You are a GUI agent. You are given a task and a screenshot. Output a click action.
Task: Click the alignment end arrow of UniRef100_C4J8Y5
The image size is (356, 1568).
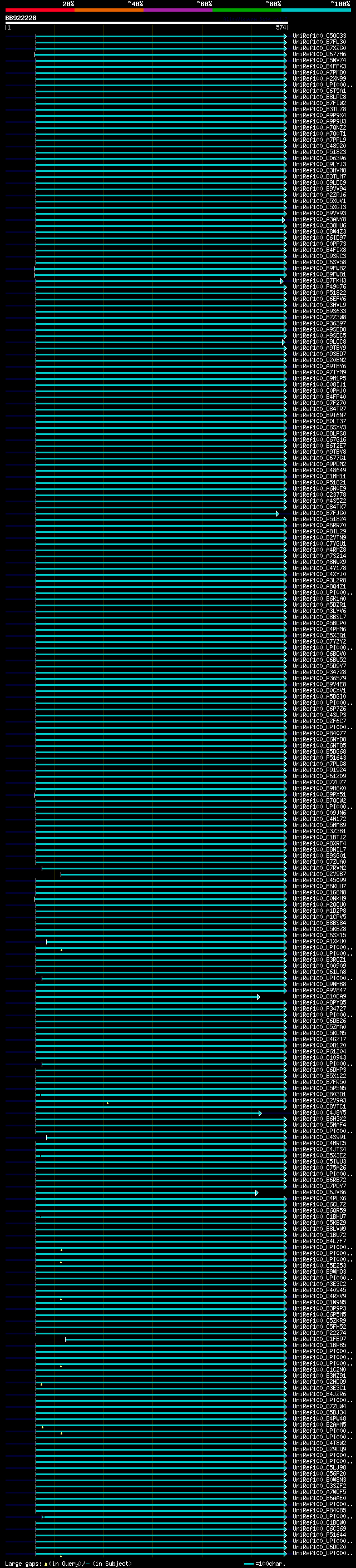(260, 1114)
